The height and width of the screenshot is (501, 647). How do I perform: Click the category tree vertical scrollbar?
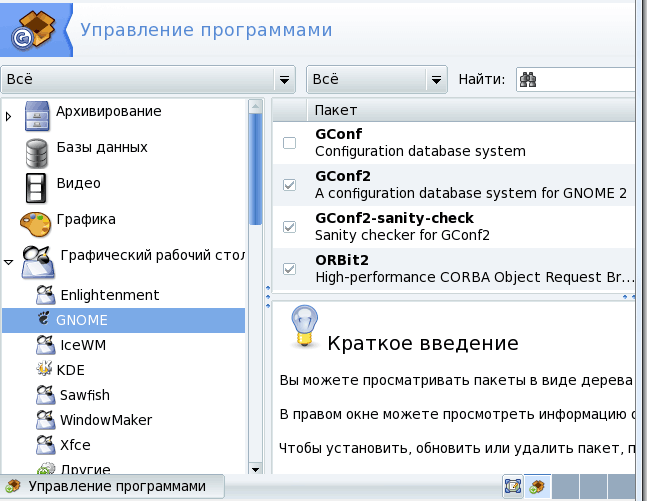(255, 300)
